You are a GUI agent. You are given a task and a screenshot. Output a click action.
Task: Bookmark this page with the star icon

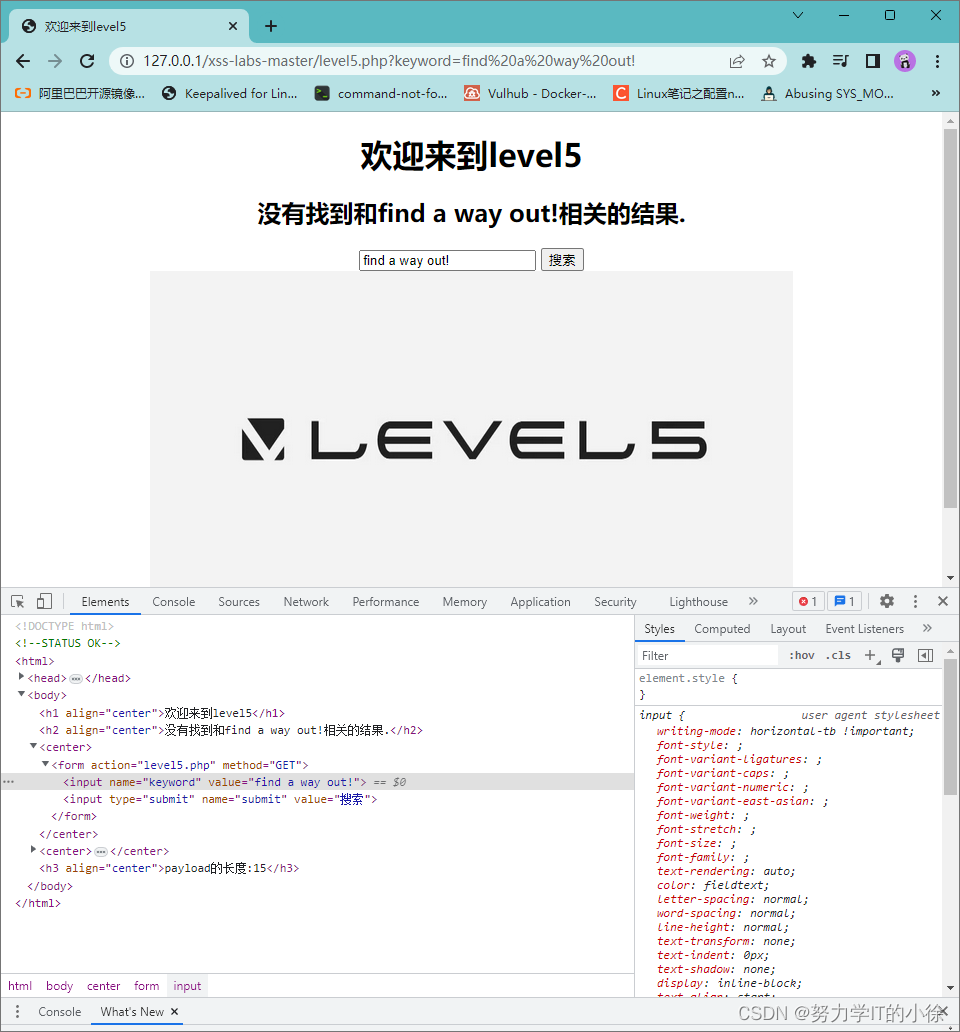769,61
